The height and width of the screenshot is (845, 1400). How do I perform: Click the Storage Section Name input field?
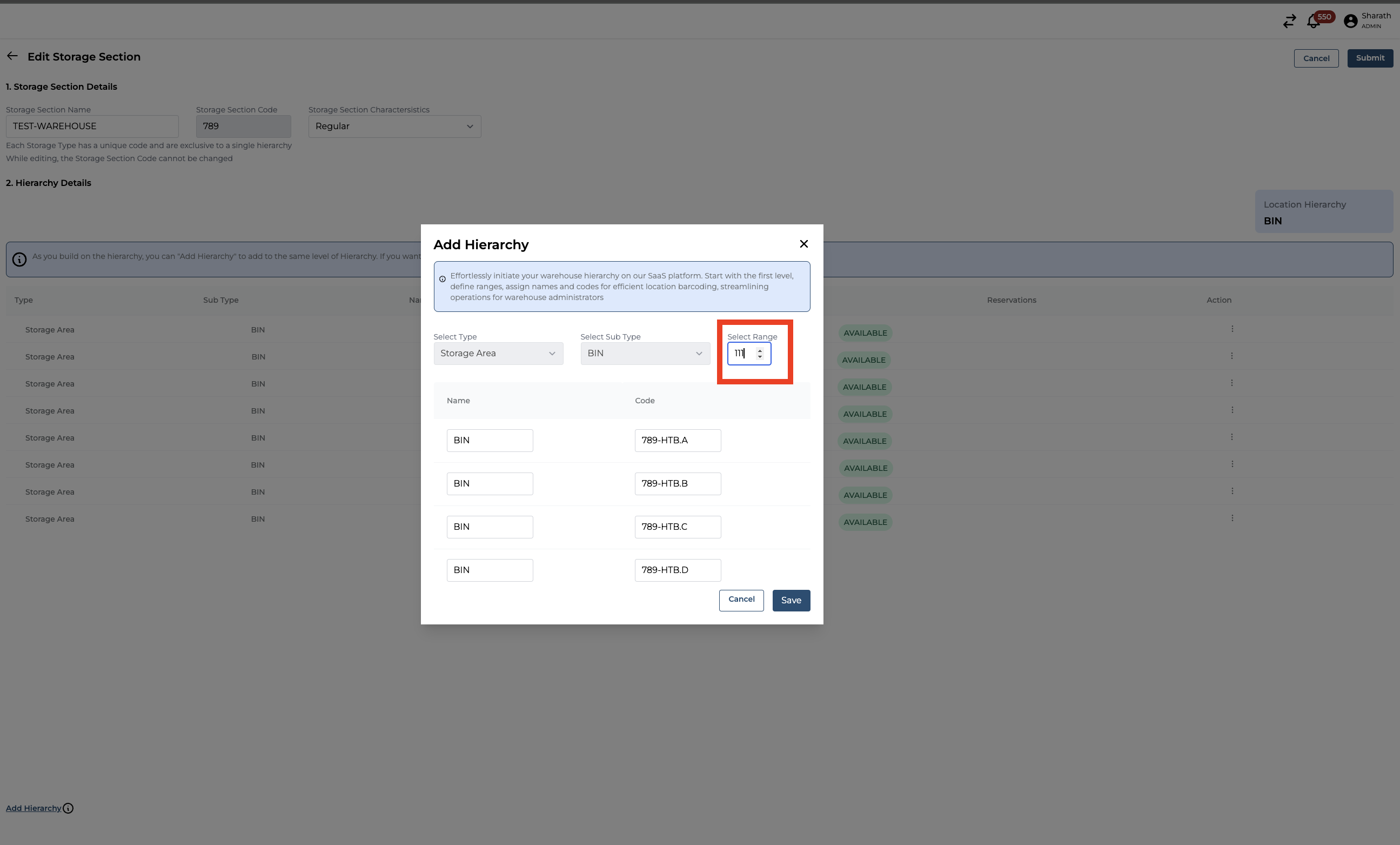(92, 127)
